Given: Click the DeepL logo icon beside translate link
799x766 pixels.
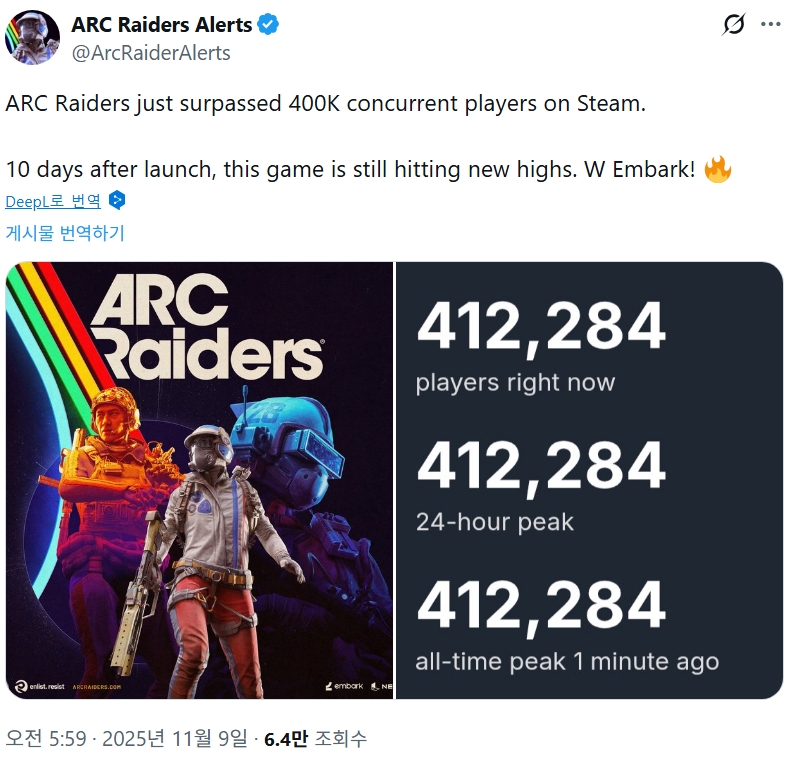Looking at the screenshot, I should coord(117,200).
